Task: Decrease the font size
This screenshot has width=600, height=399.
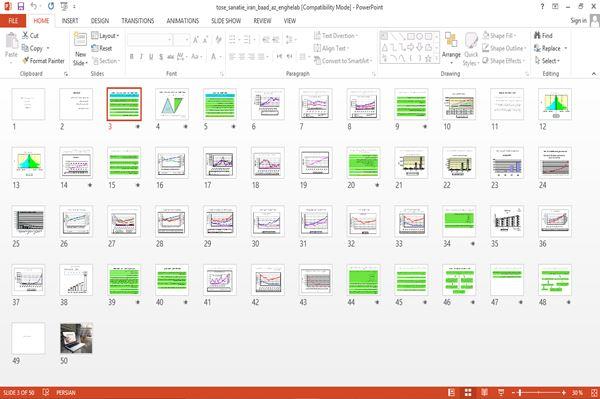Action: click(206, 40)
